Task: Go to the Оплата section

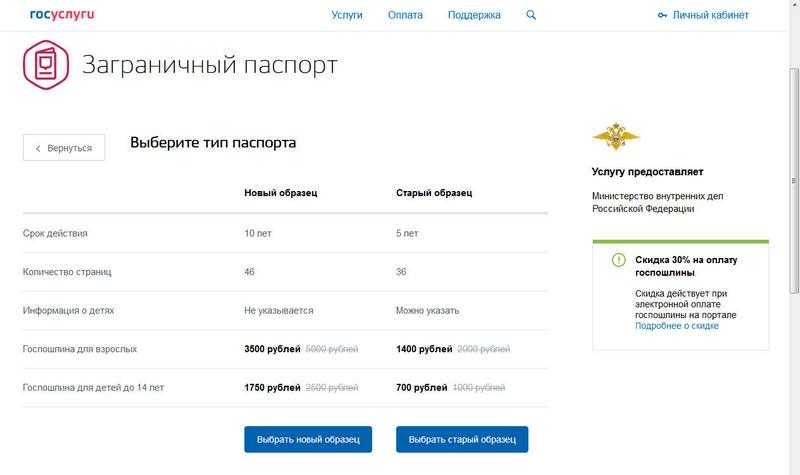Action: point(405,15)
